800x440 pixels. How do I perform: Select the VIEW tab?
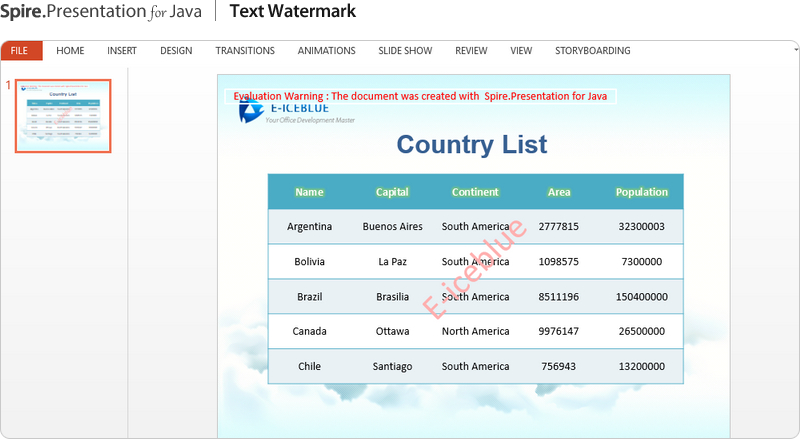pos(521,51)
